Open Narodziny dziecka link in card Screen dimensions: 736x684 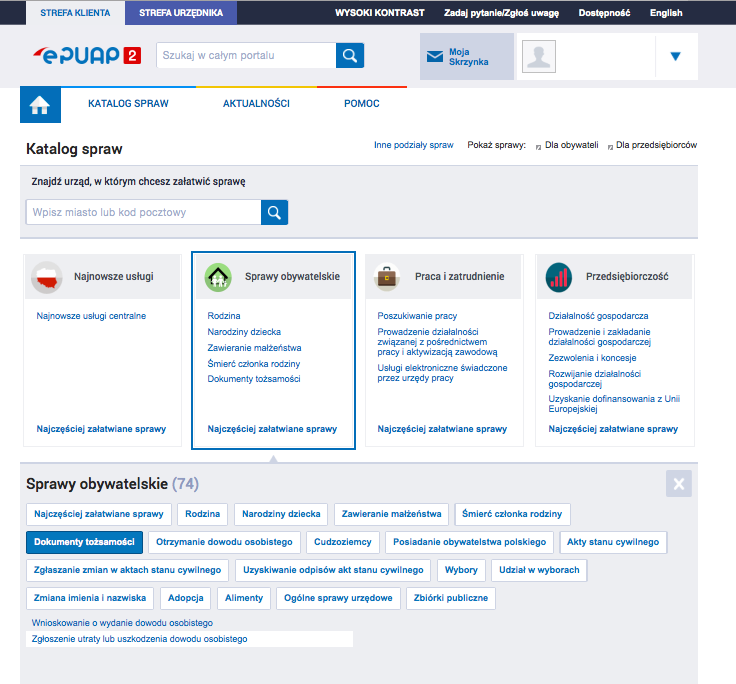click(x=244, y=332)
